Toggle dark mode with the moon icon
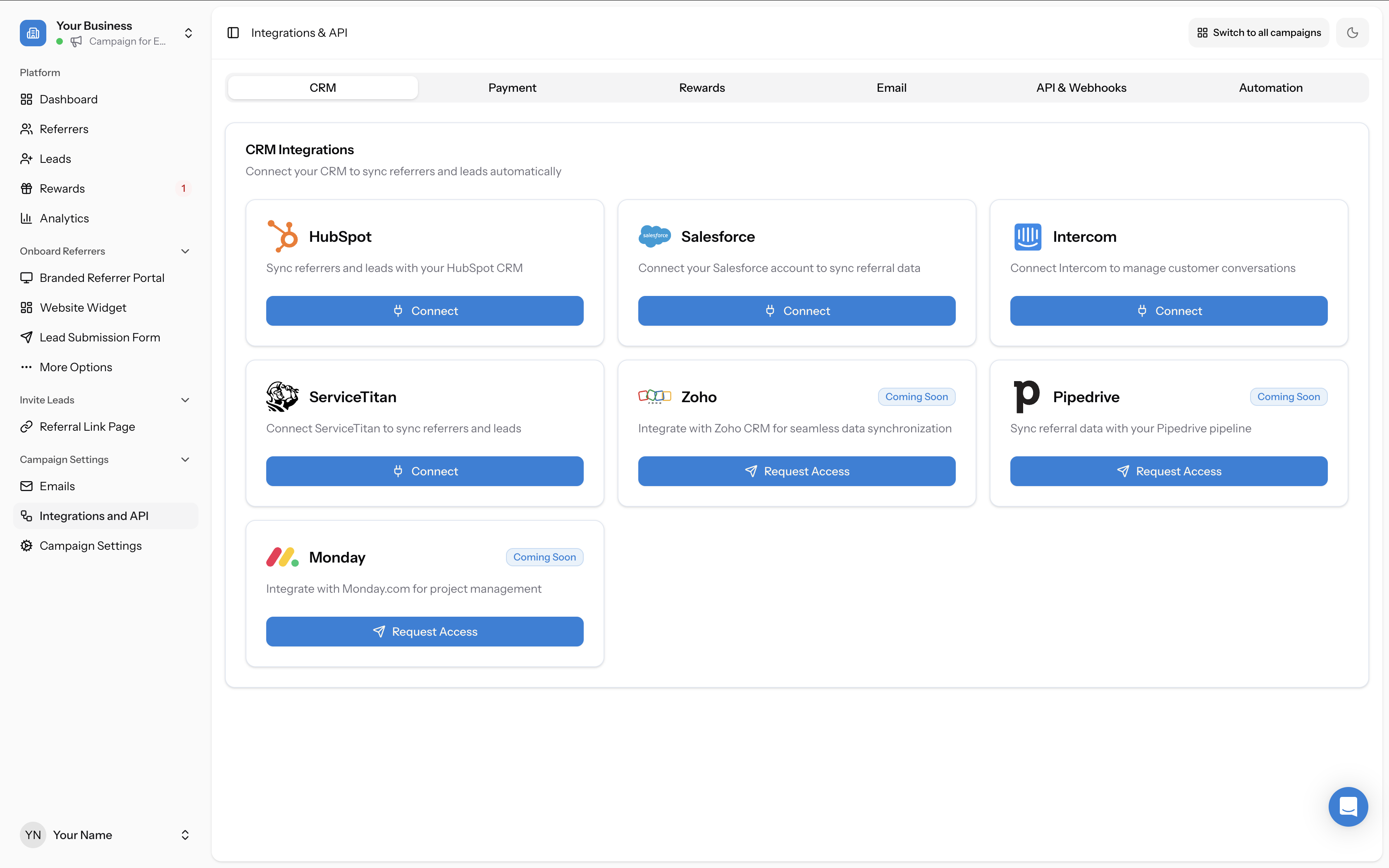 (x=1352, y=32)
